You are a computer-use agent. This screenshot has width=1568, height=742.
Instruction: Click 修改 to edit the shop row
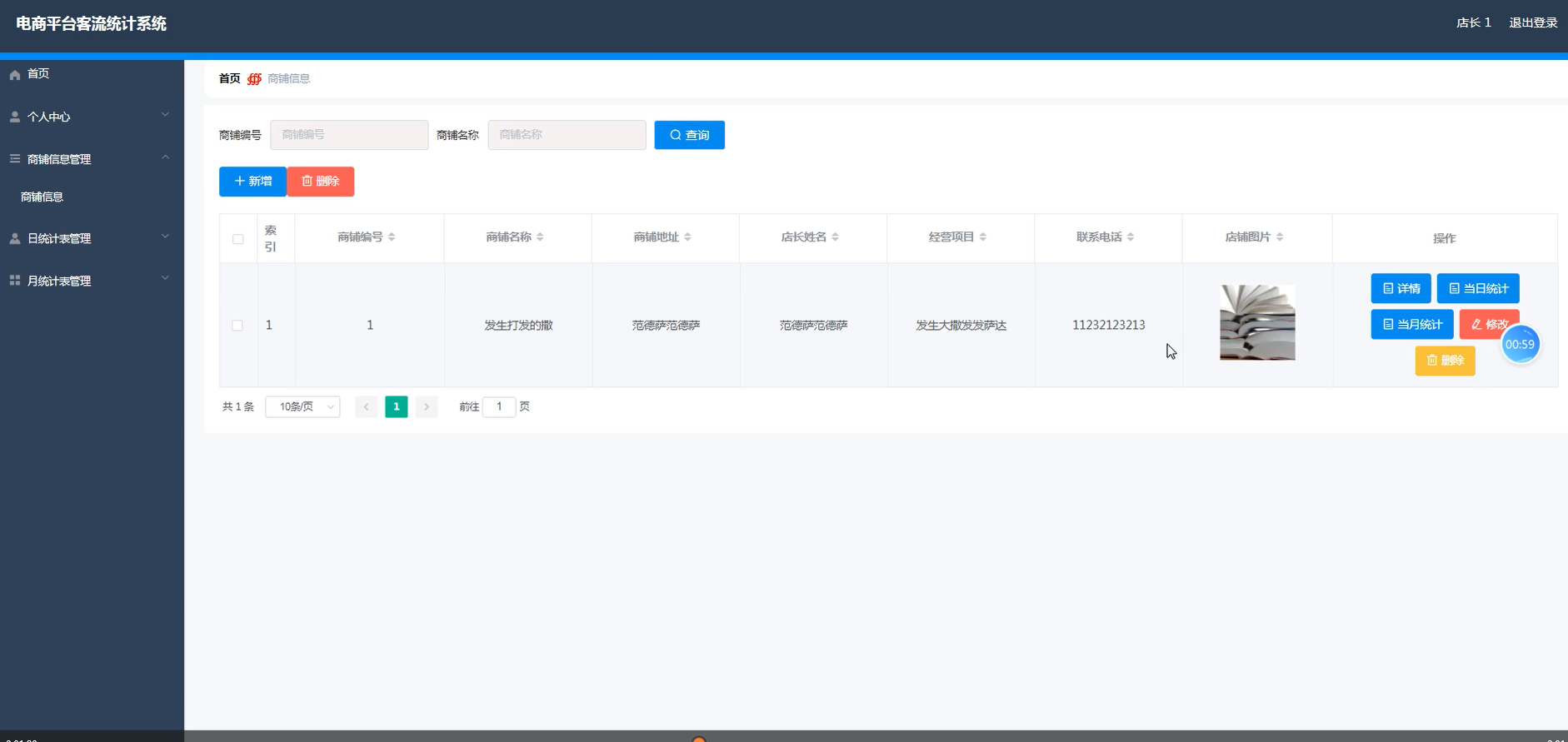point(1489,324)
